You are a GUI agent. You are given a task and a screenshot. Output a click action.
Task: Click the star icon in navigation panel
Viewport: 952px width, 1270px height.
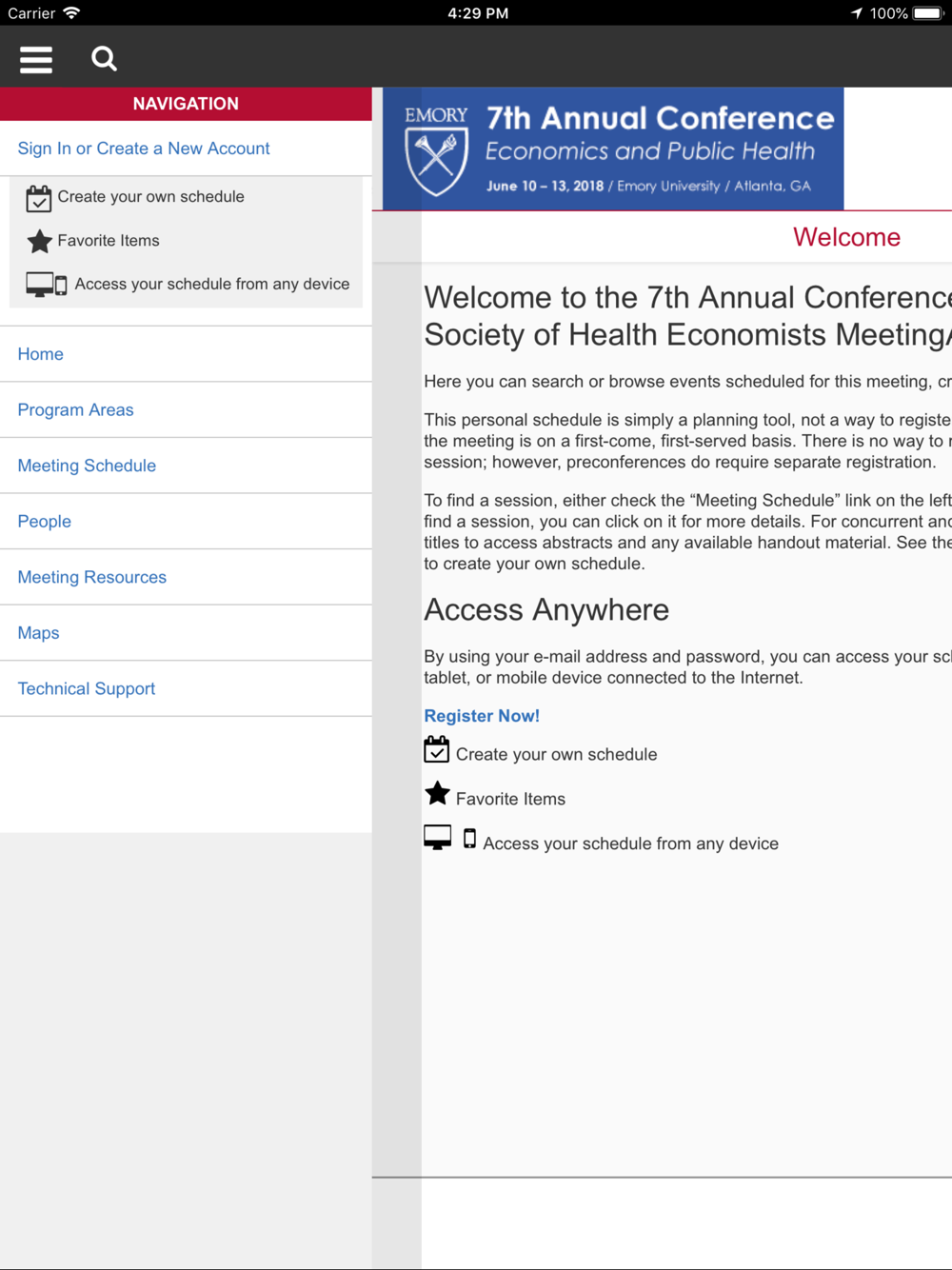(x=39, y=241)
